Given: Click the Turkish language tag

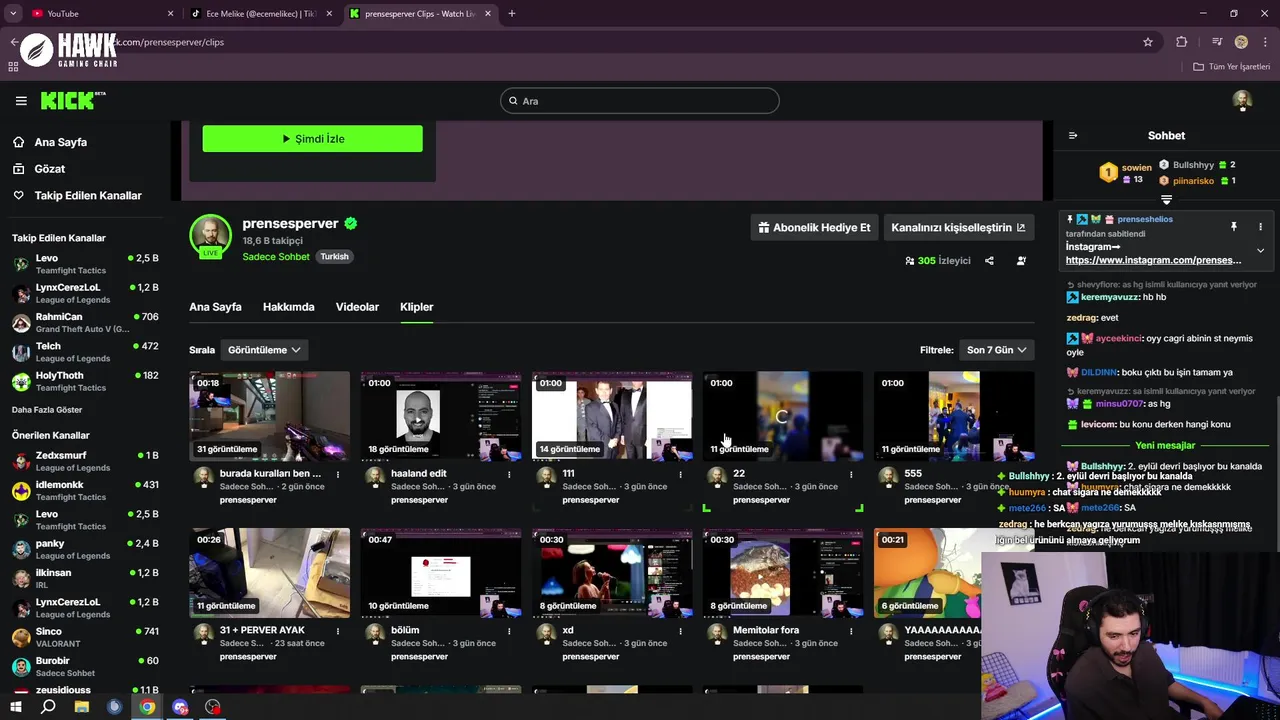Looking at the screenshot, I should point(334,257).
